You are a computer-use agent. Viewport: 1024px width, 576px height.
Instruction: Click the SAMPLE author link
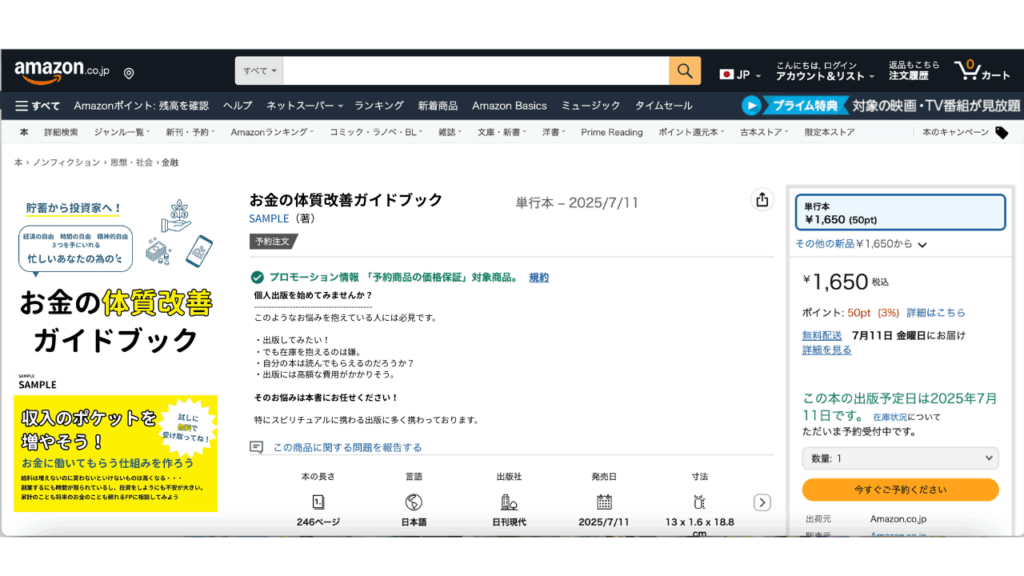point(268,219)
